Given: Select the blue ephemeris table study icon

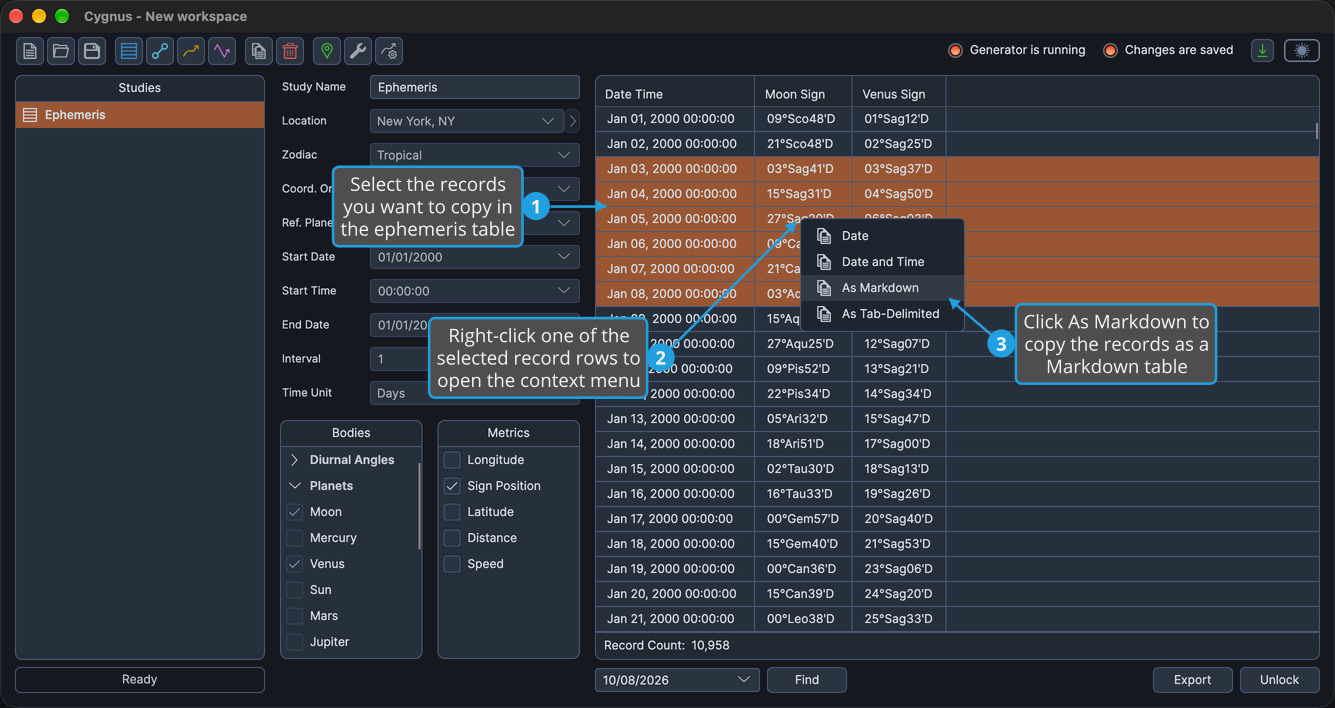Looking at the screenshot, I should (x=128, y=51).
